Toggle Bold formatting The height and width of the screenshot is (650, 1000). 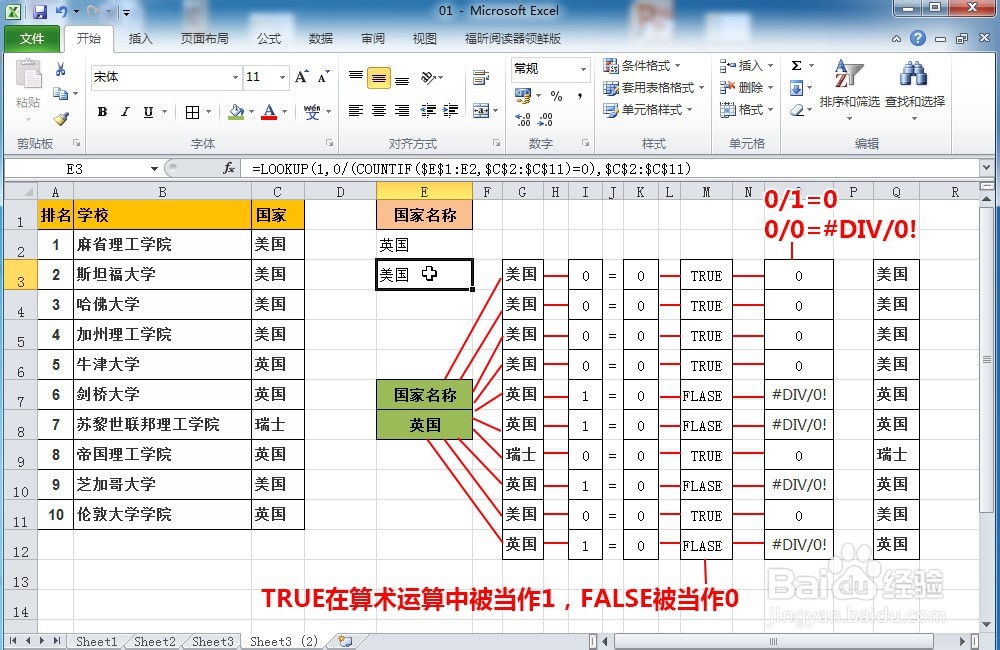tap(102, 112)
